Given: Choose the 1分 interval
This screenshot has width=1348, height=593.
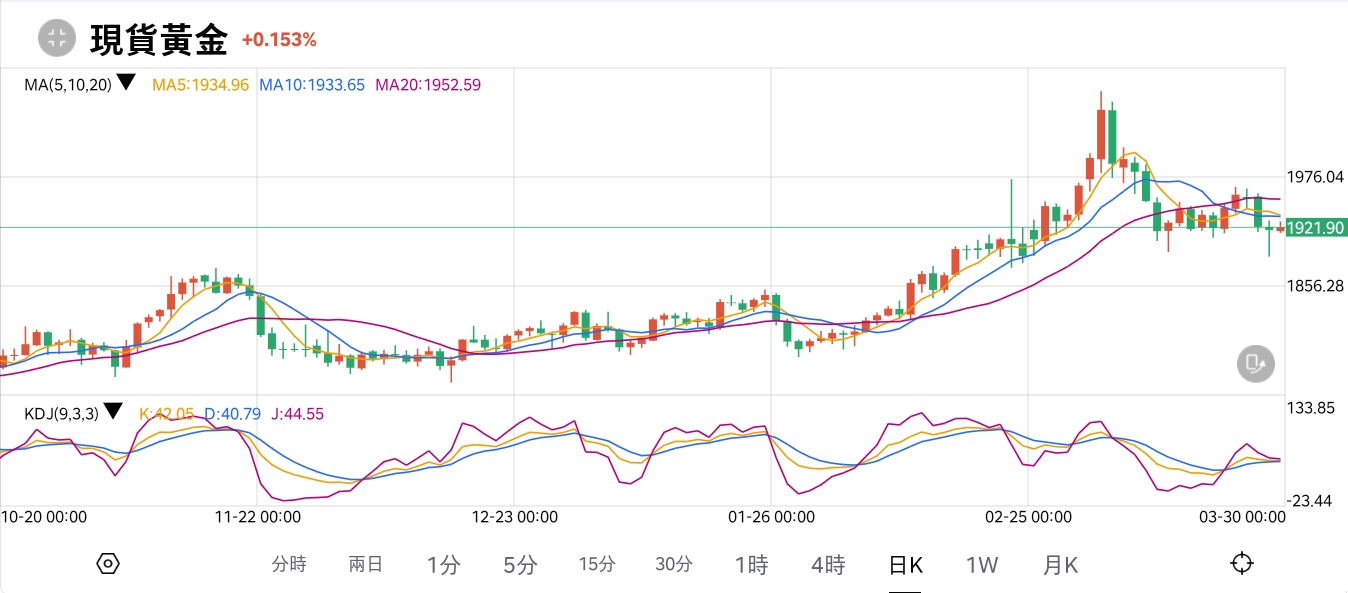Looking at the screenshot, I should tap(443, 565).
